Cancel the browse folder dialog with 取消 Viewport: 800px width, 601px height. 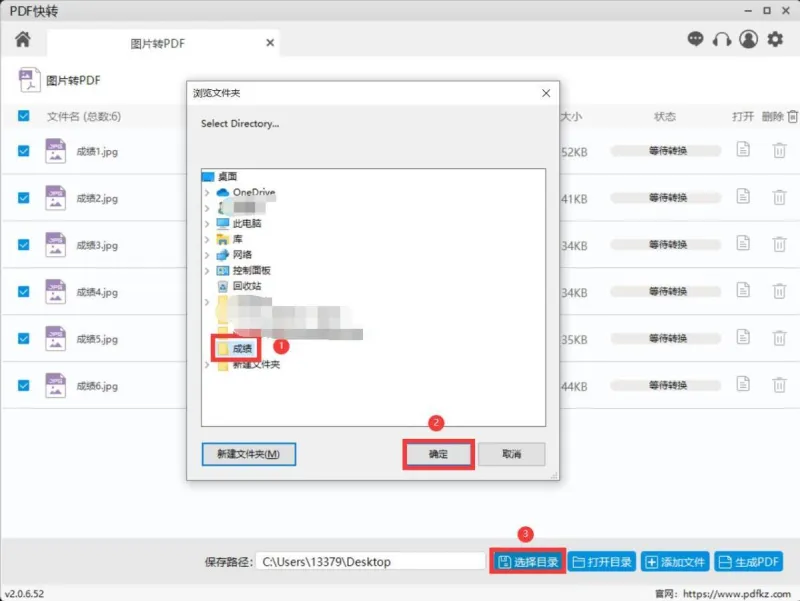511,454
